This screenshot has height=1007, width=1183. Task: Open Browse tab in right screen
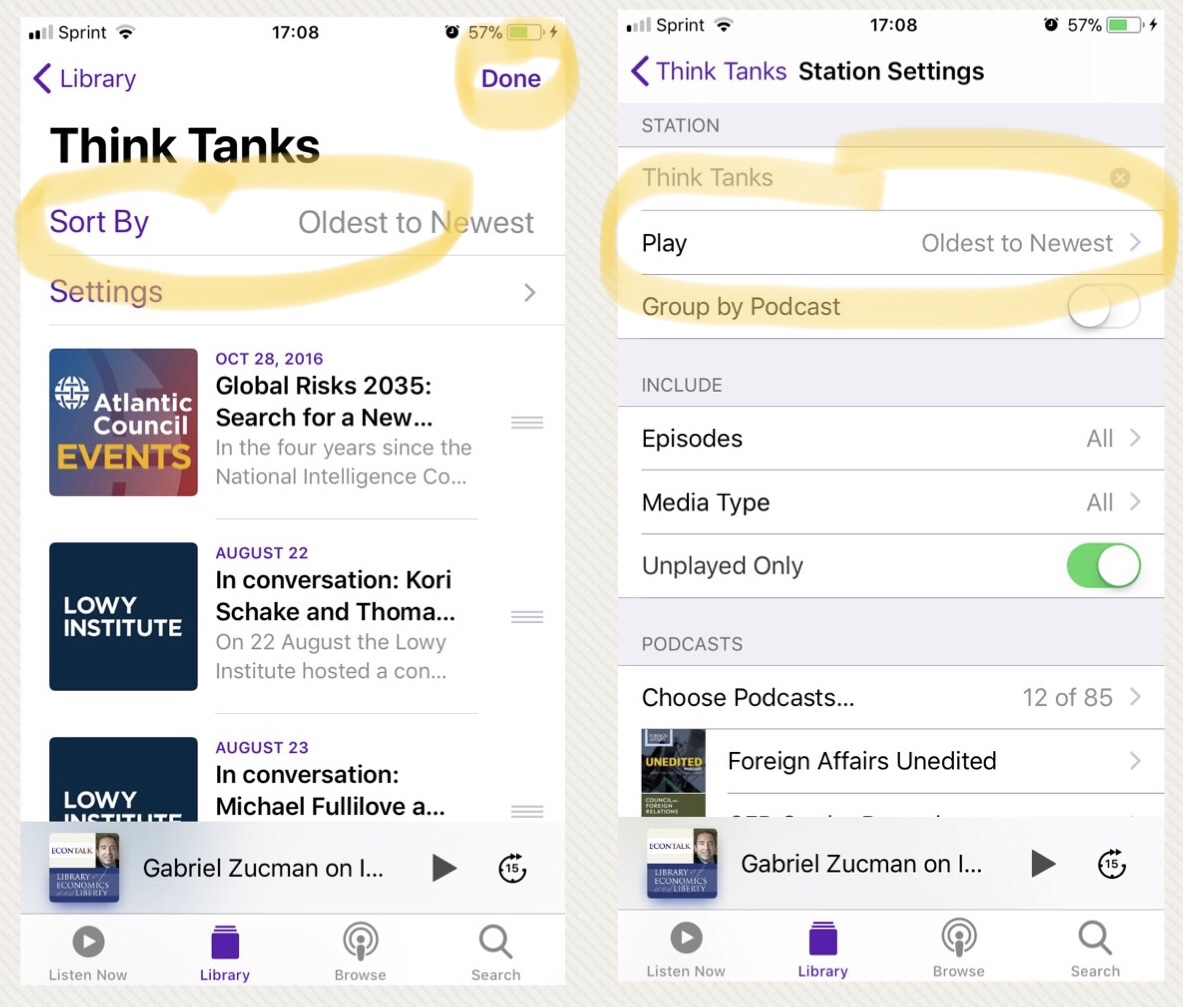pyautogui.click(x=958, y=950)
